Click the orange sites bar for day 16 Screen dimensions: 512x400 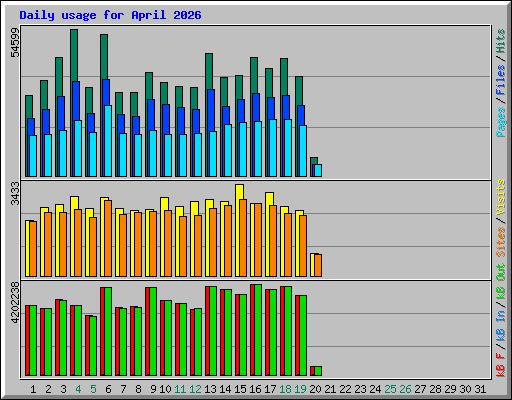point(258,240)
